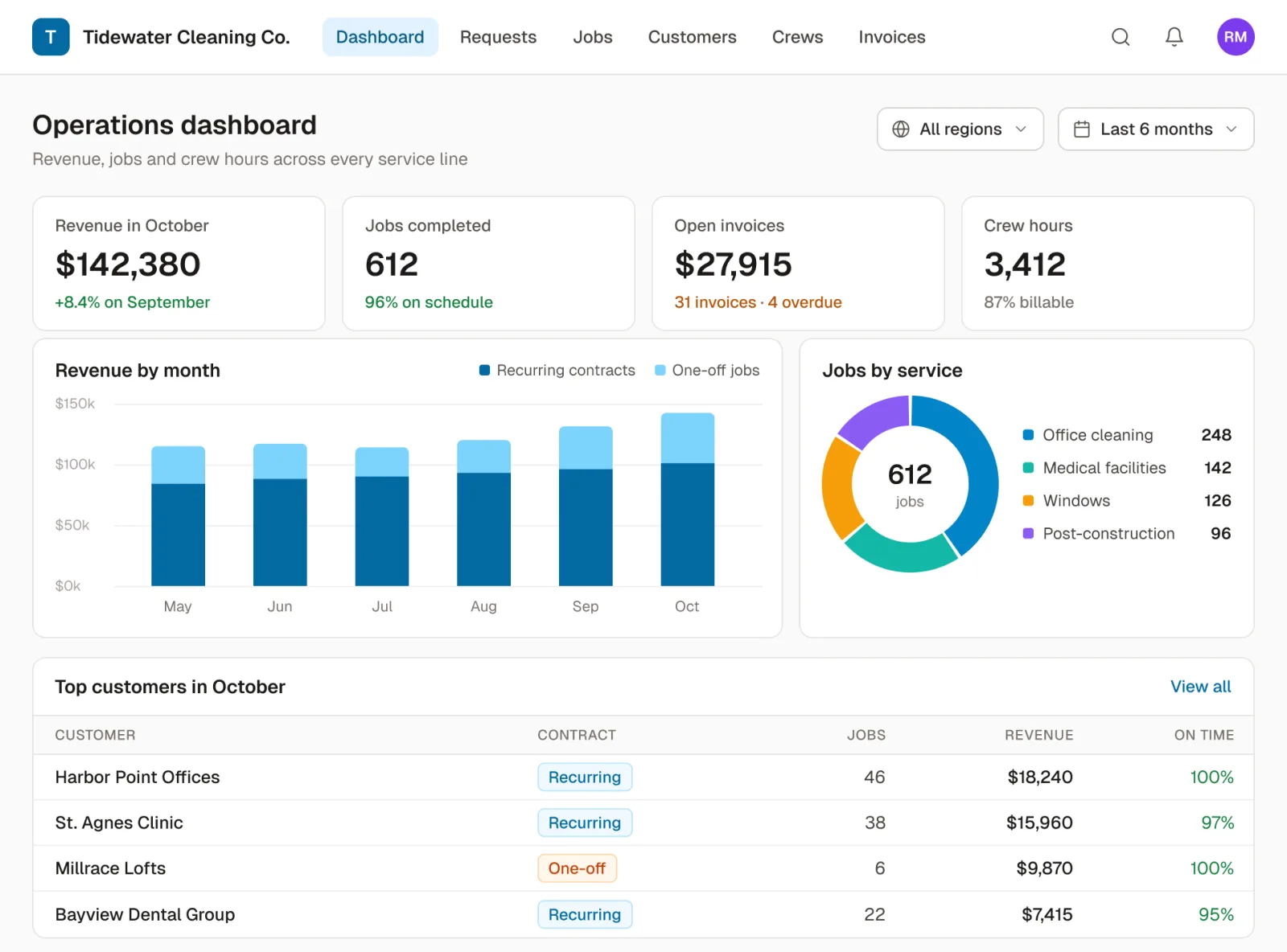Open the Revenue in October card

[x=179, y=264]
